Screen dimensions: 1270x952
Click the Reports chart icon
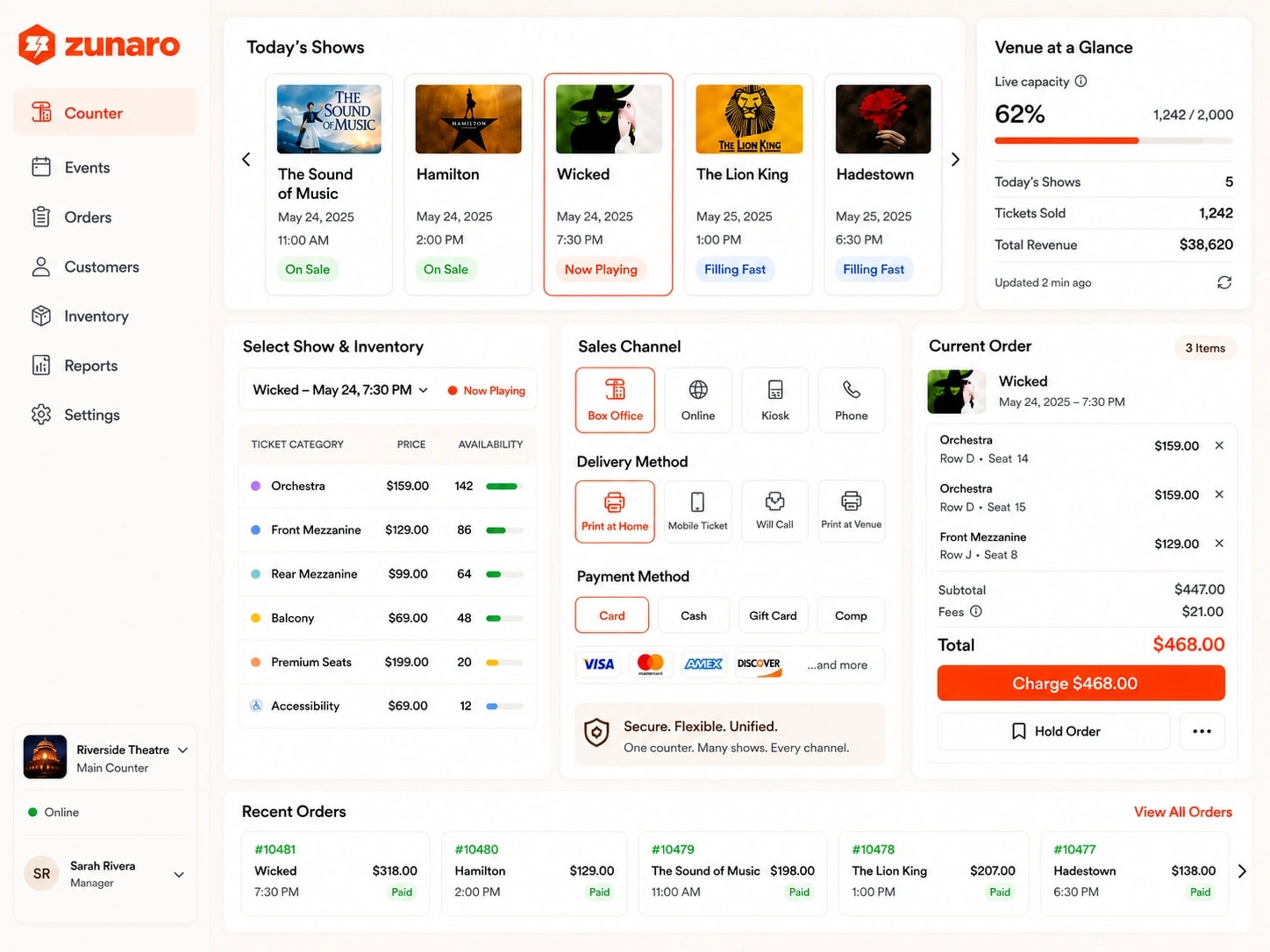pos(41,365)
